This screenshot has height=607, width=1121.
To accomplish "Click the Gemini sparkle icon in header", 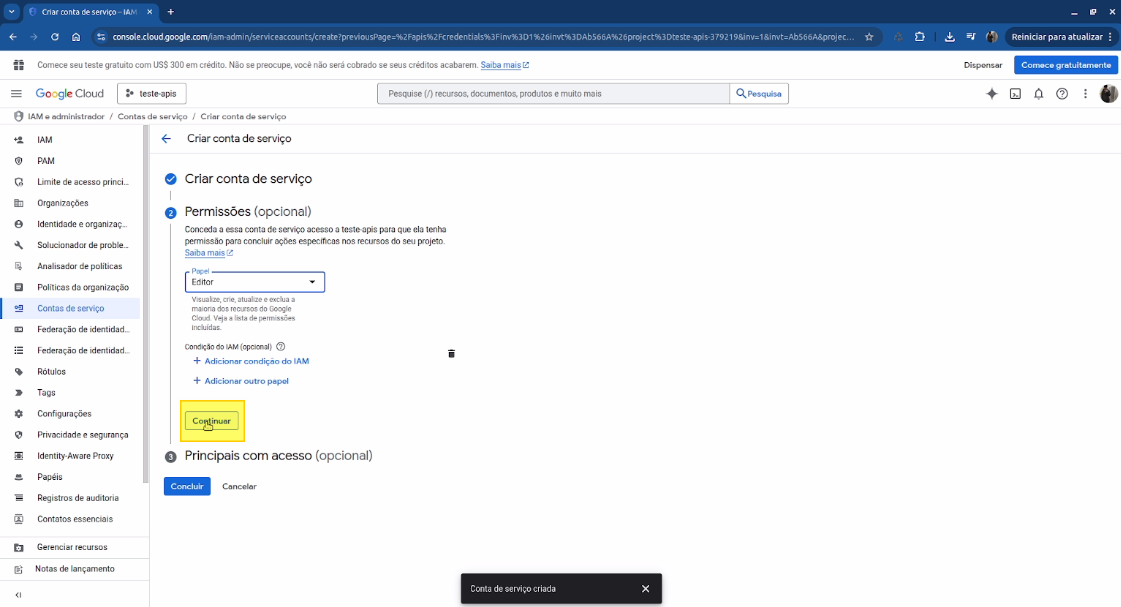I will tap(992, 94).
